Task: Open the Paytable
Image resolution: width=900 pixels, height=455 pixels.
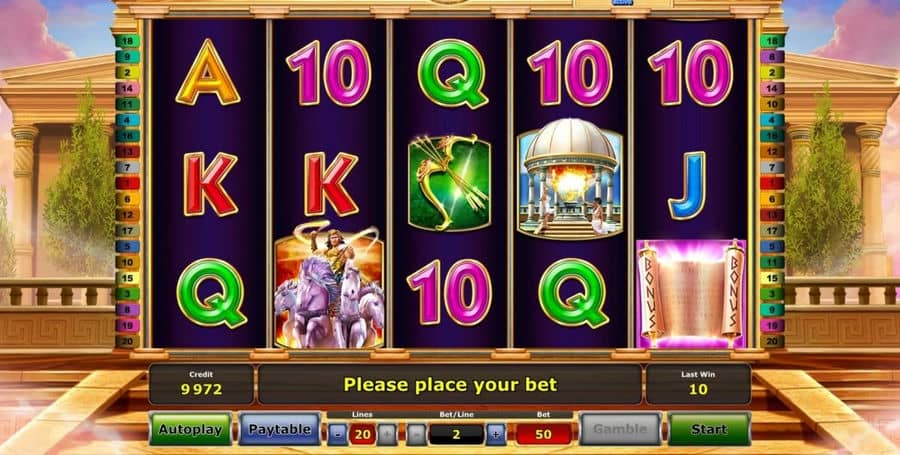Action: click(x=280, y=429)
